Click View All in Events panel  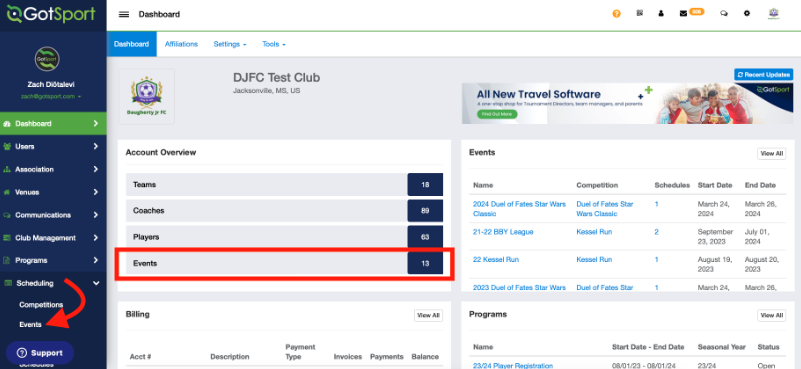[771, 153]
